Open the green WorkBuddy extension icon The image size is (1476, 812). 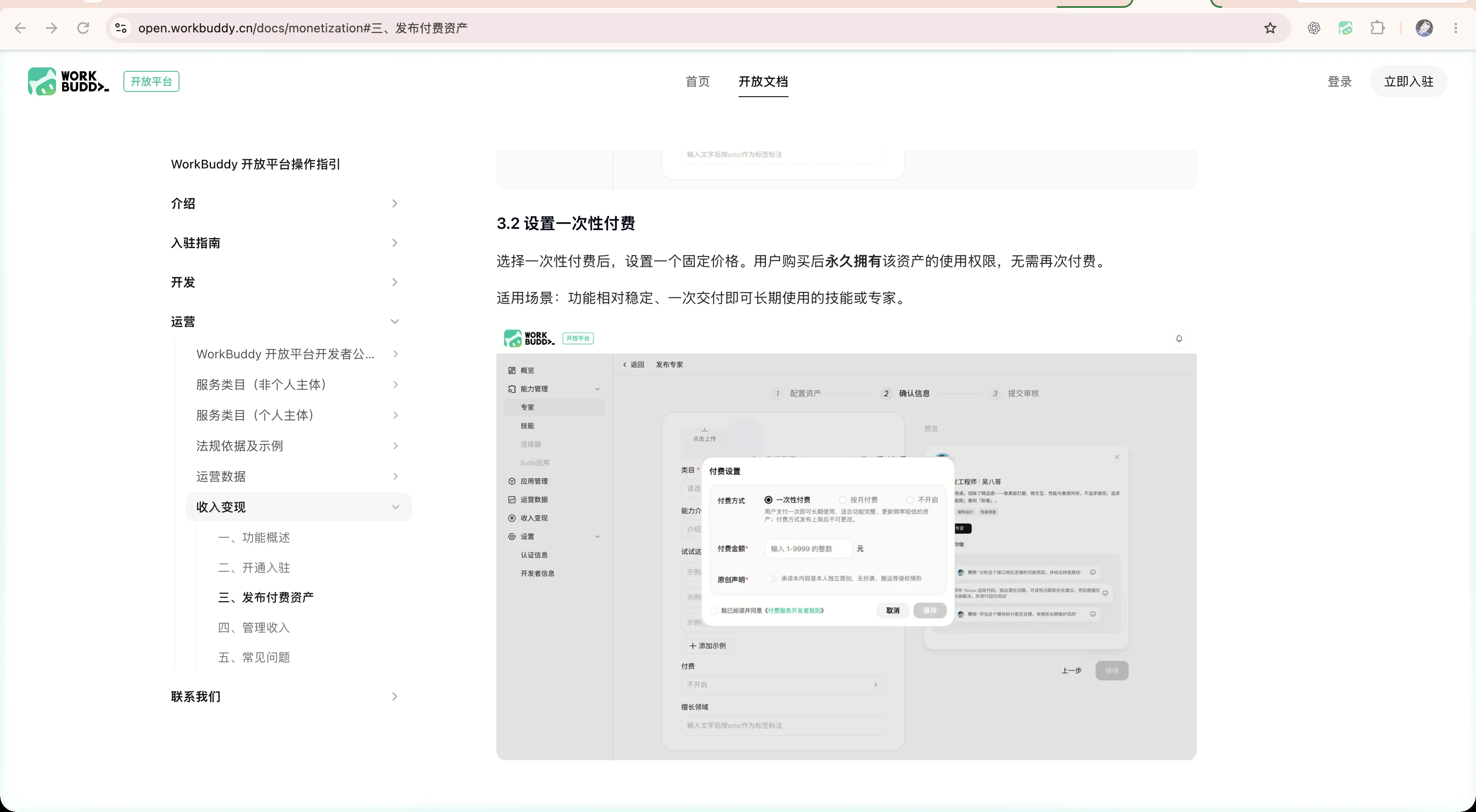[1346, 28]
